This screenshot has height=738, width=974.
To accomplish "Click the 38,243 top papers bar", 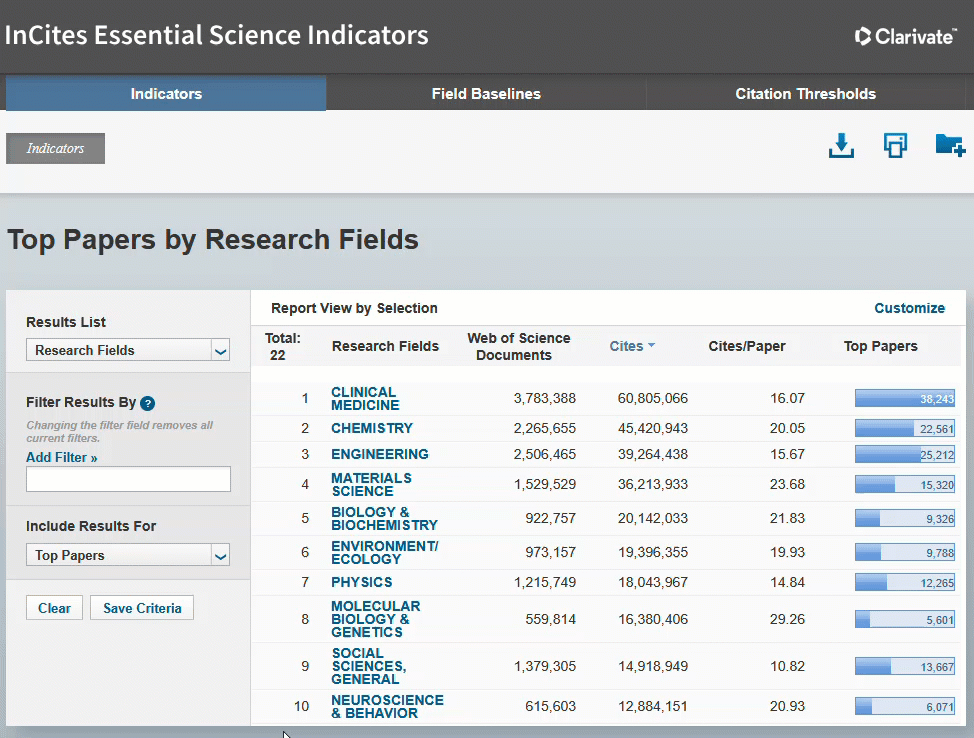I will coord(904,398).
